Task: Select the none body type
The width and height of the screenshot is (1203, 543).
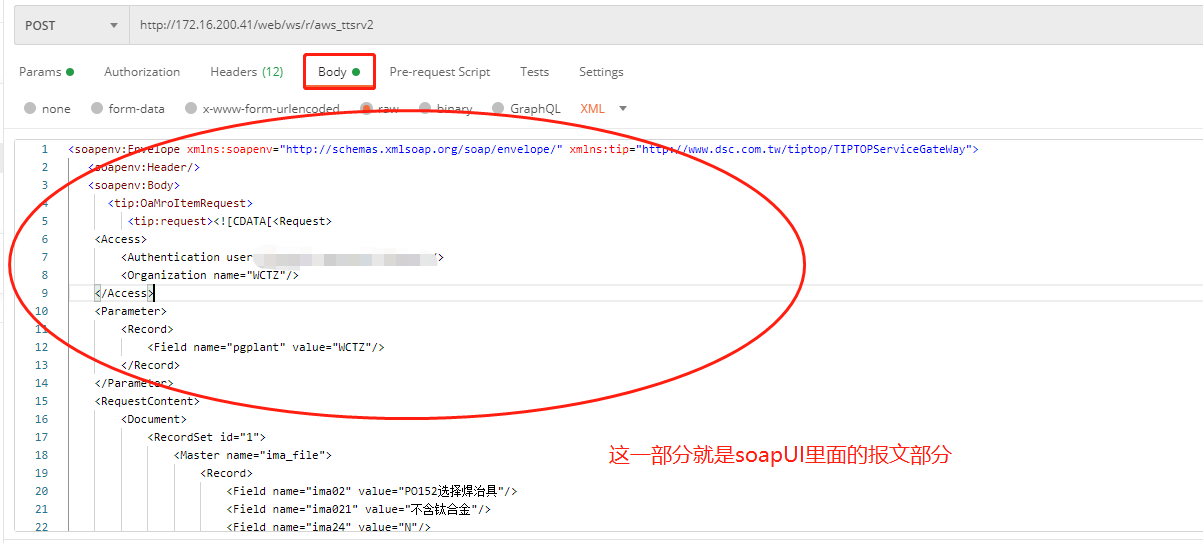Action: 47,109
